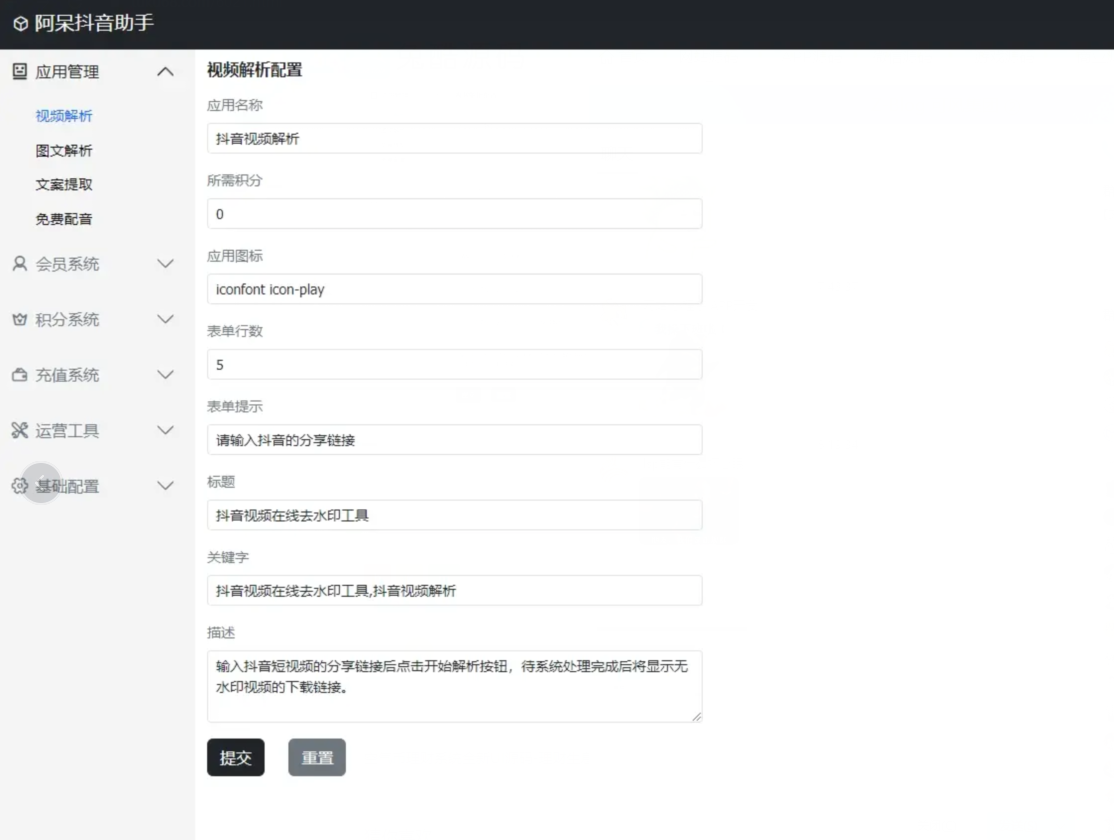Click into the 描述 textarea

coord(454,686)
